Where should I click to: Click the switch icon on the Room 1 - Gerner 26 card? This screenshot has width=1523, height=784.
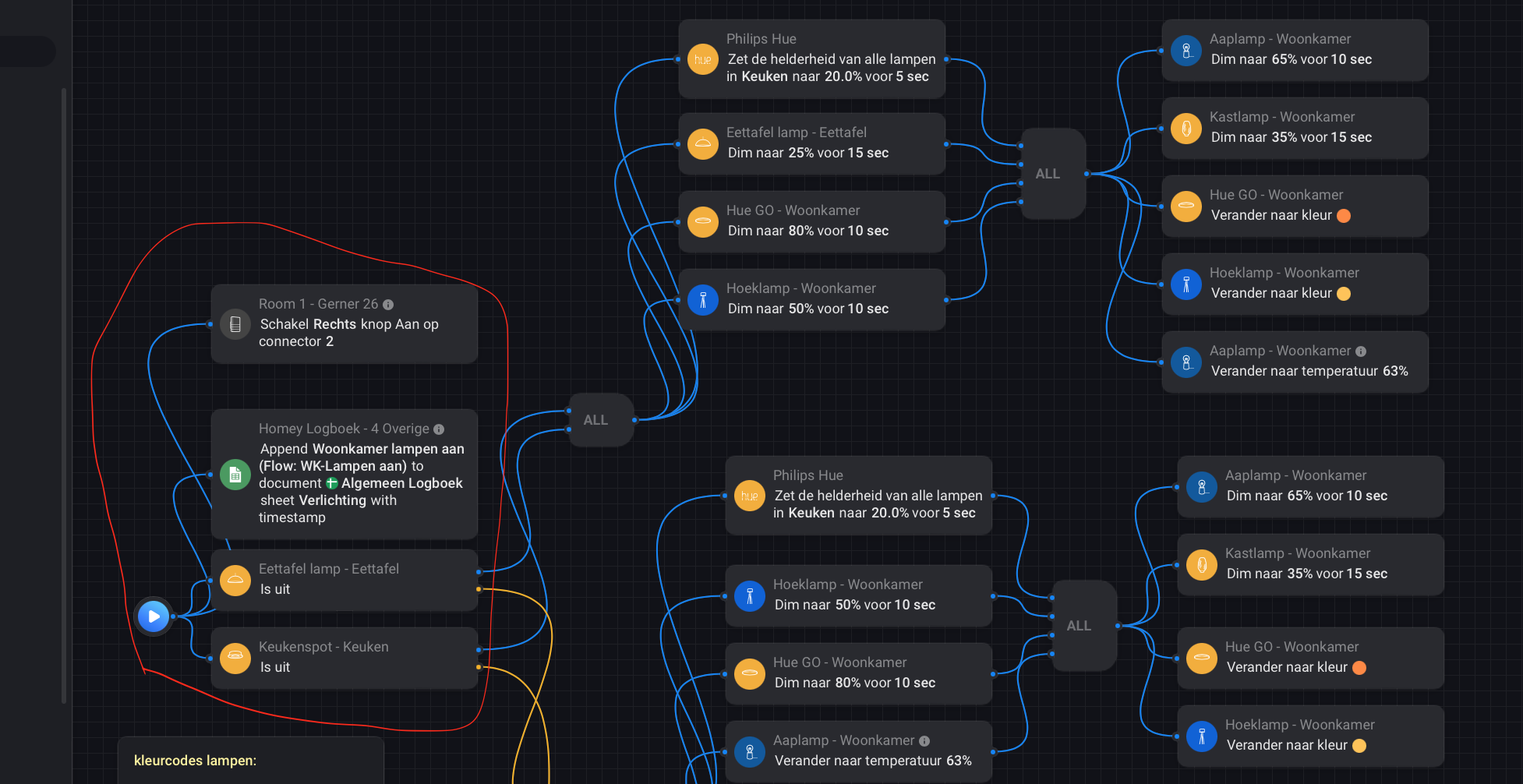click(x=235, y=324)
